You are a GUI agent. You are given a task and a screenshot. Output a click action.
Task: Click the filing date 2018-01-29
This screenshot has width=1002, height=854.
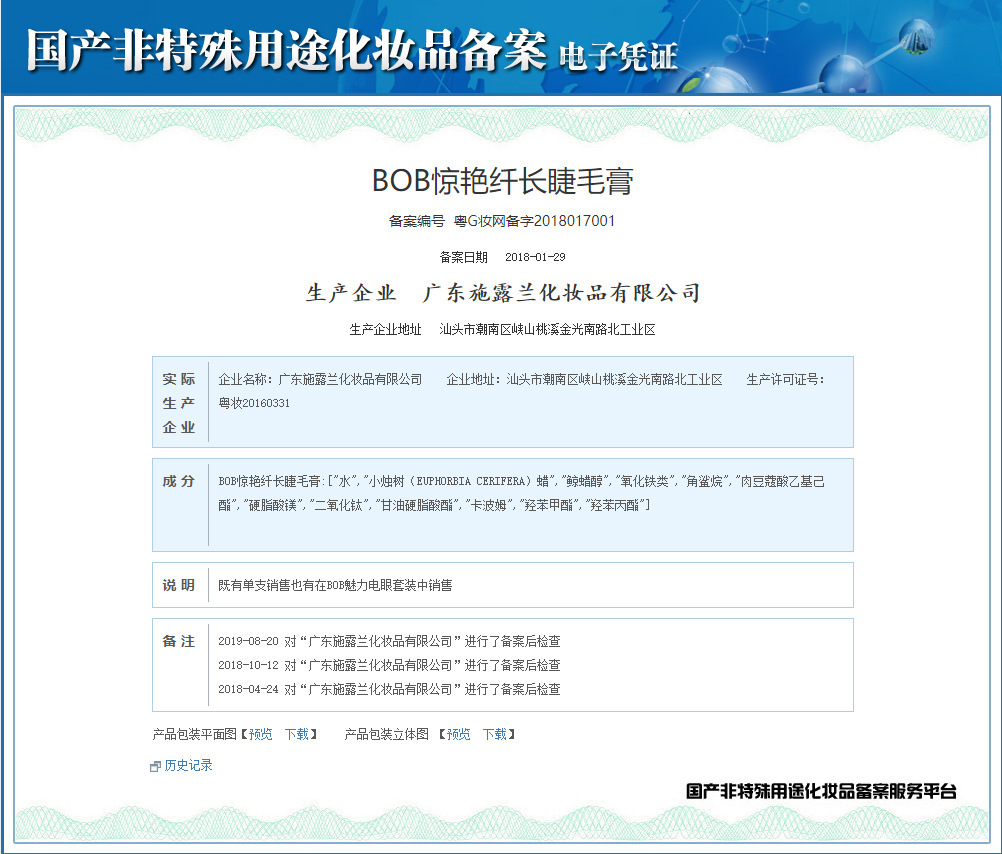536,257
